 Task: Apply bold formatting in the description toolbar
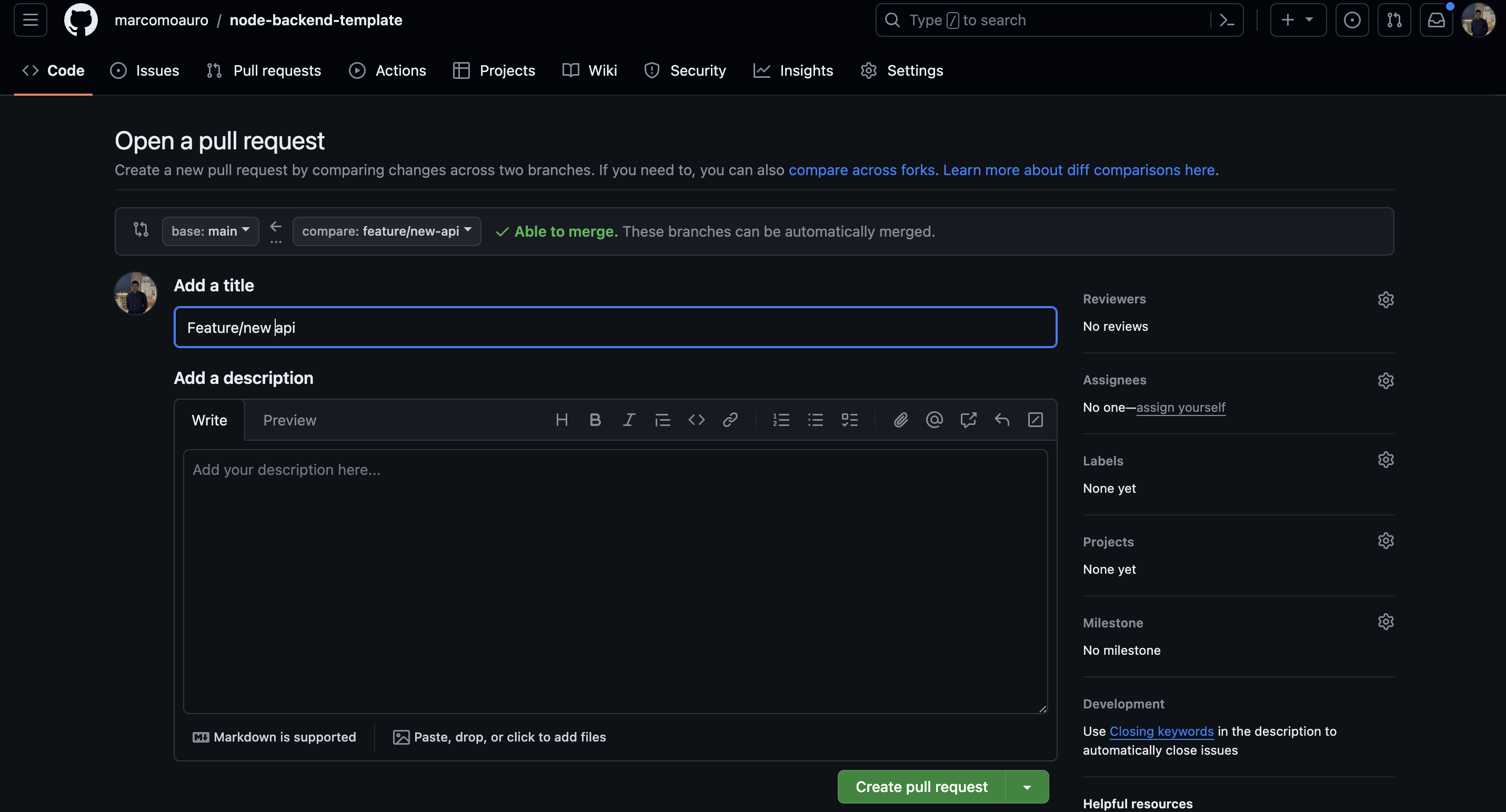coord(595,420)
